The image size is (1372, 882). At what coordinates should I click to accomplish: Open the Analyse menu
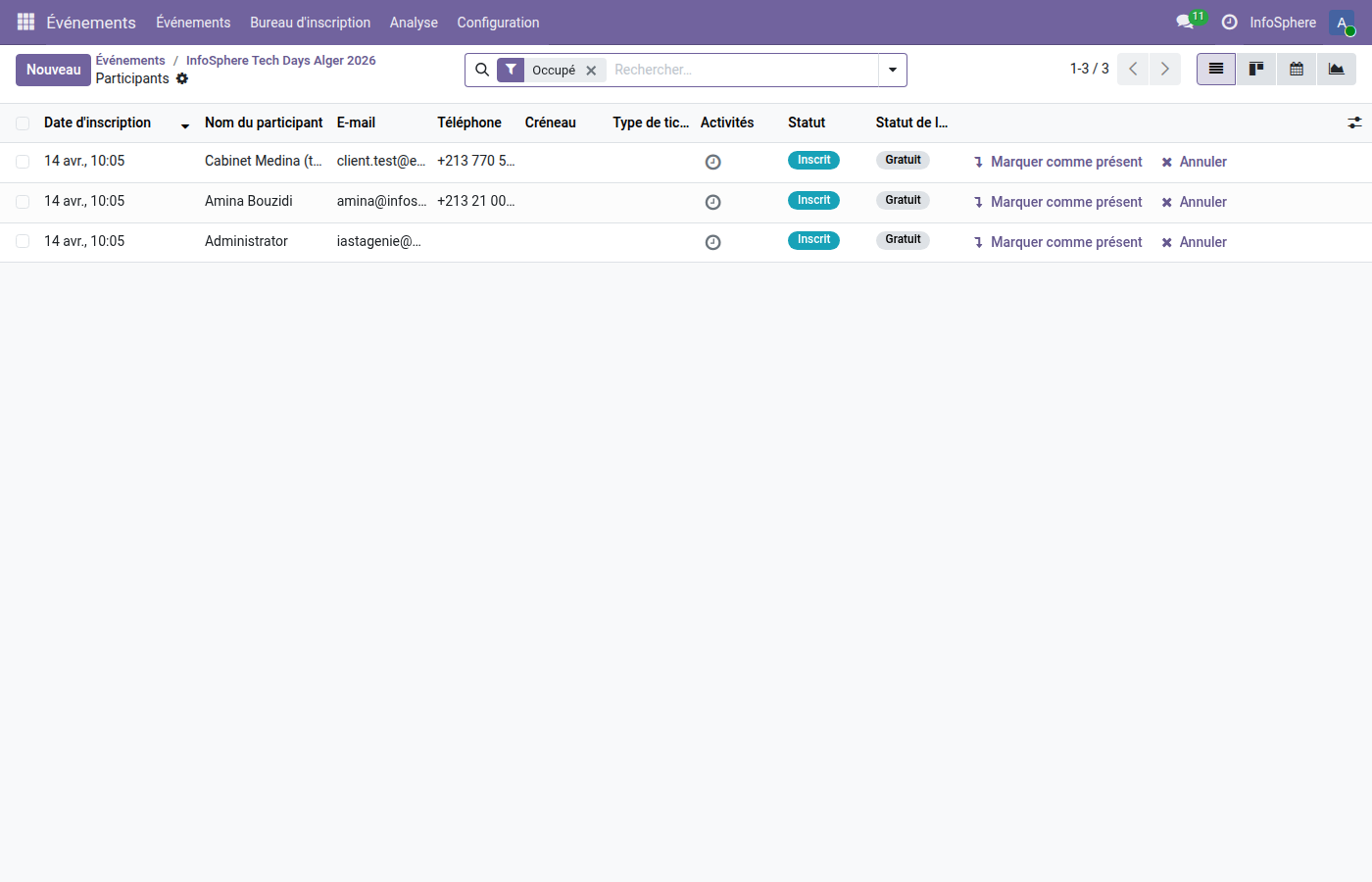click(414, 23)
